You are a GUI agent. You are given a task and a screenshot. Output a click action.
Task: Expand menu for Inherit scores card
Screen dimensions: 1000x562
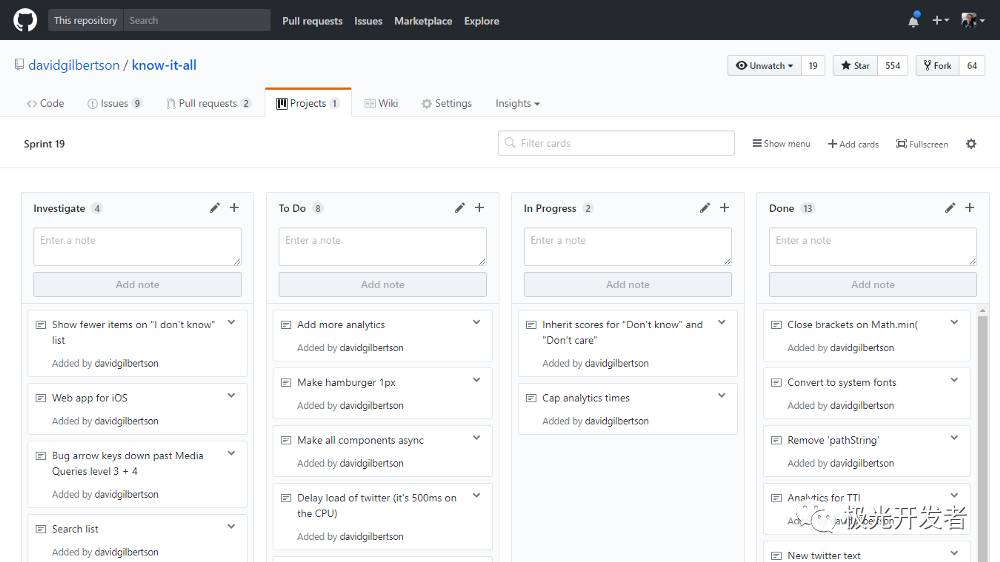point(722,323)
